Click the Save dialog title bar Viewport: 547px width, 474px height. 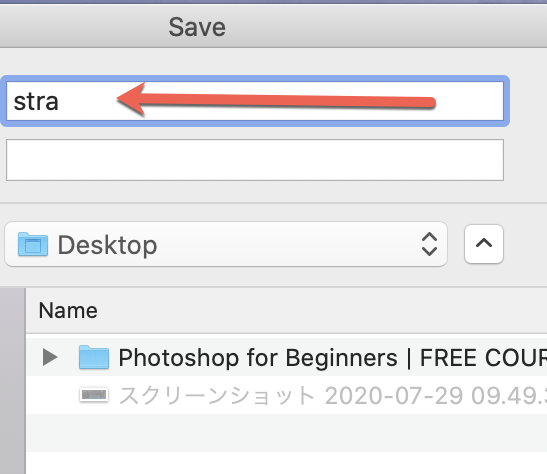click(274, 27)
